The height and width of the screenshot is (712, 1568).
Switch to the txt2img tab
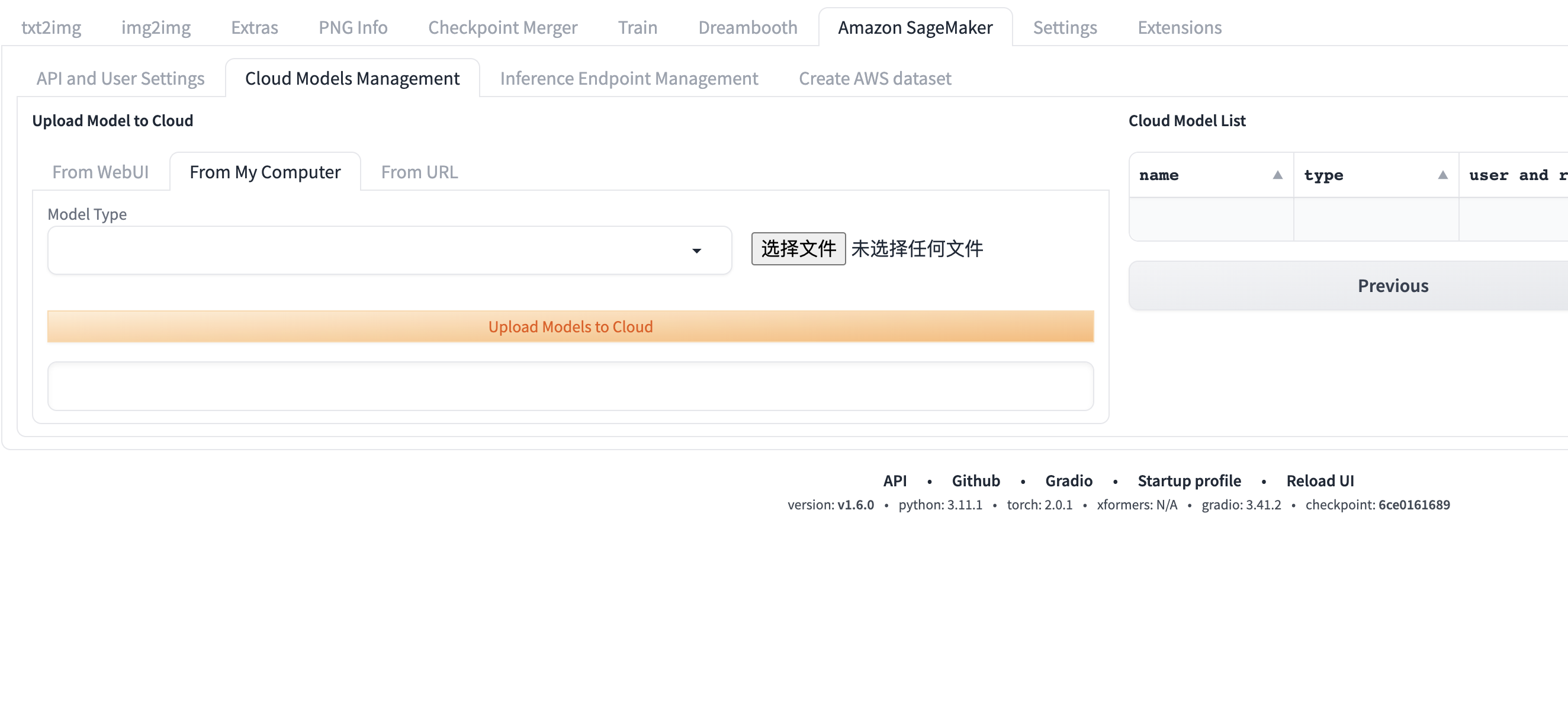[51, 27]
